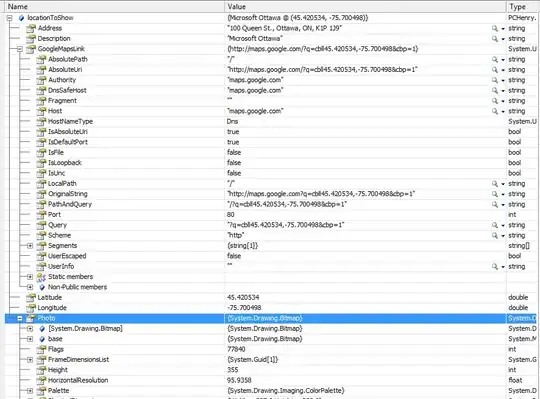Collapse the locationToShow root node
540x399 pixels.
[x=9, y=18]
